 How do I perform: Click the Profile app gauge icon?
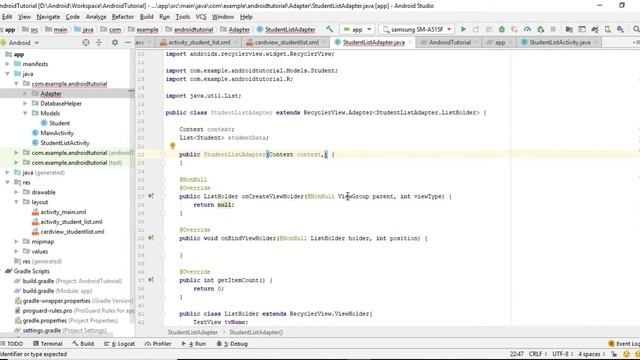pos(527,29)
